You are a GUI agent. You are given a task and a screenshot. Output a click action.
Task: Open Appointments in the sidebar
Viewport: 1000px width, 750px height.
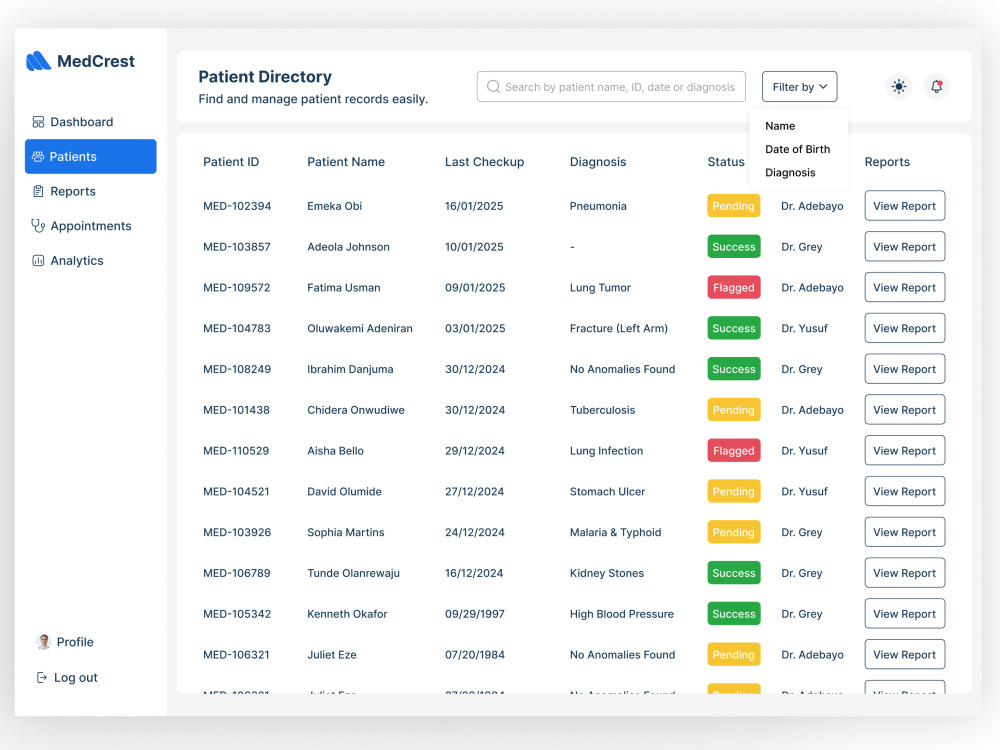[x=91, y=226]
